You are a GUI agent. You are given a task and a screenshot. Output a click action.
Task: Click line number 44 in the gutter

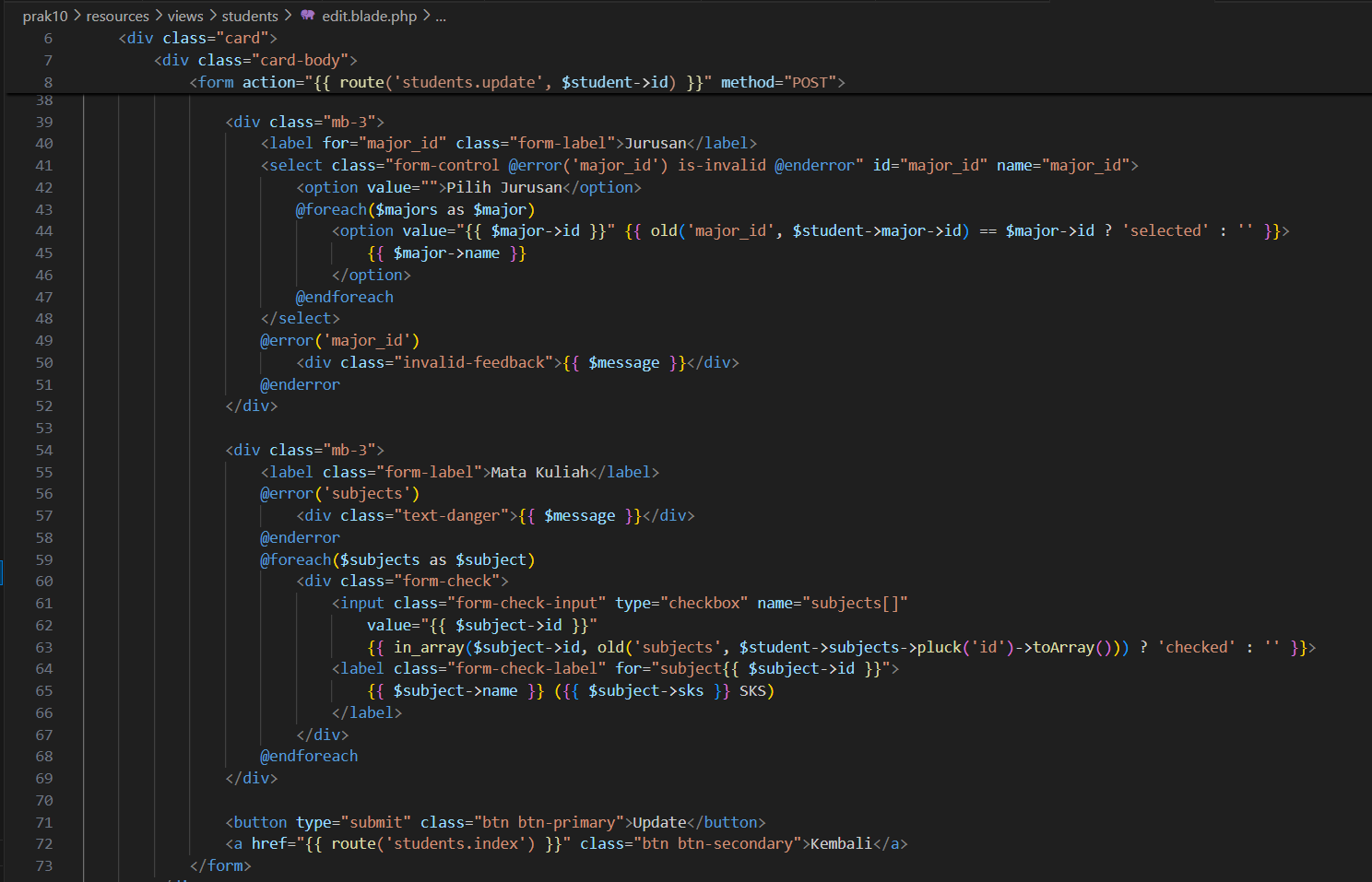click(44, 231)
